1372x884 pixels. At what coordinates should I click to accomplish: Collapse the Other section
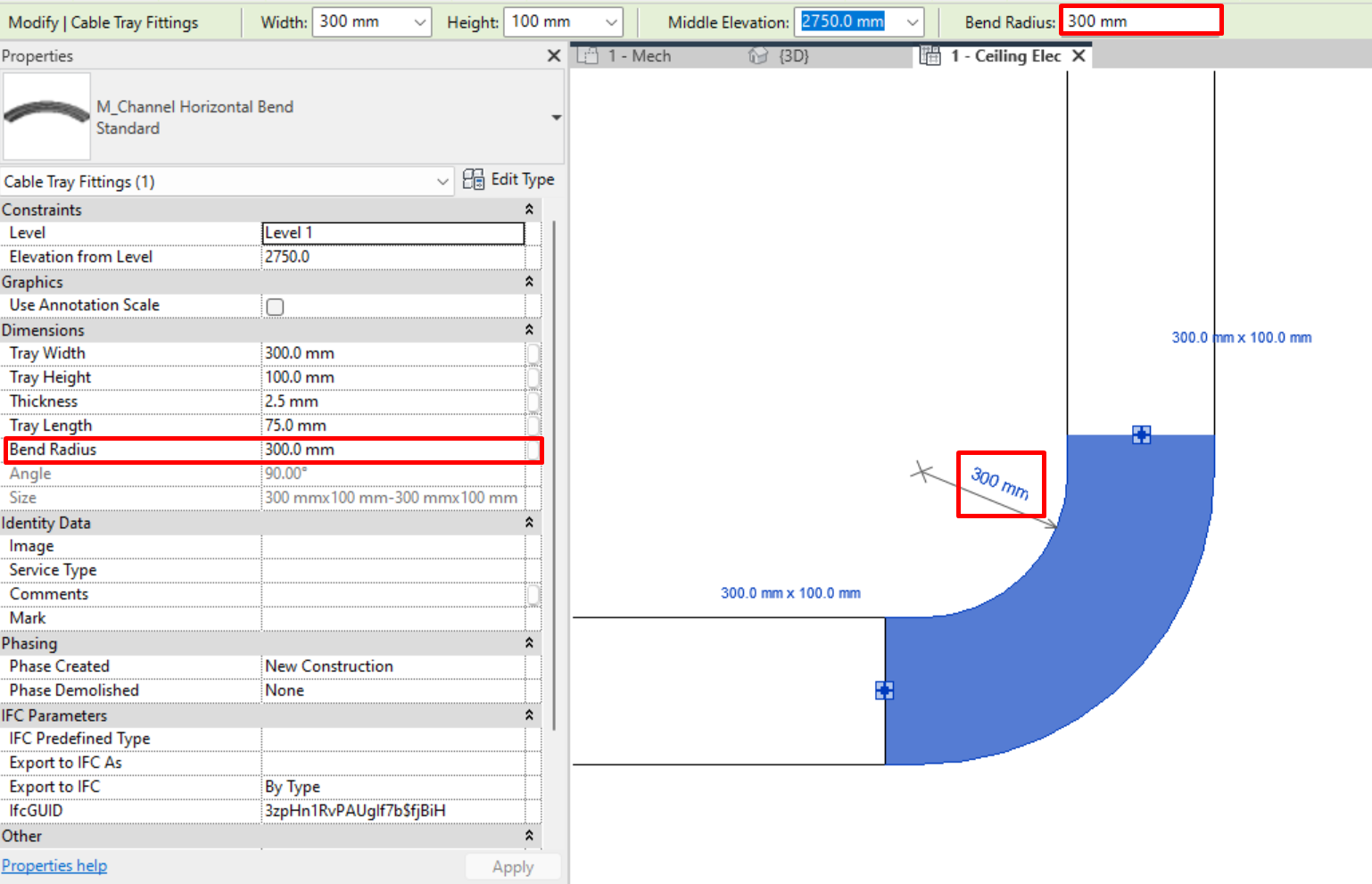pos(529,836)
